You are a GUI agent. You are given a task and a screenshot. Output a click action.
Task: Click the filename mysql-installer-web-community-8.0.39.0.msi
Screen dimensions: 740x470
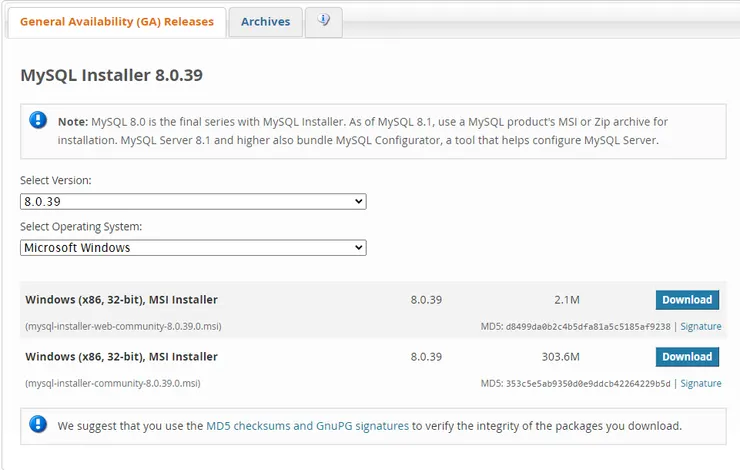point(123,326)
